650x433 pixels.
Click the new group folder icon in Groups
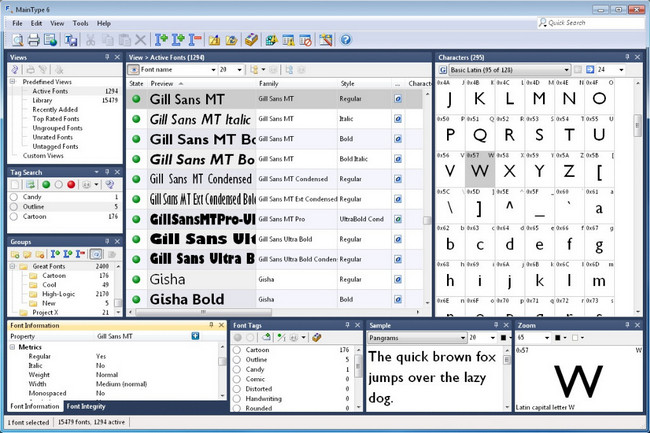coord(15,254)
